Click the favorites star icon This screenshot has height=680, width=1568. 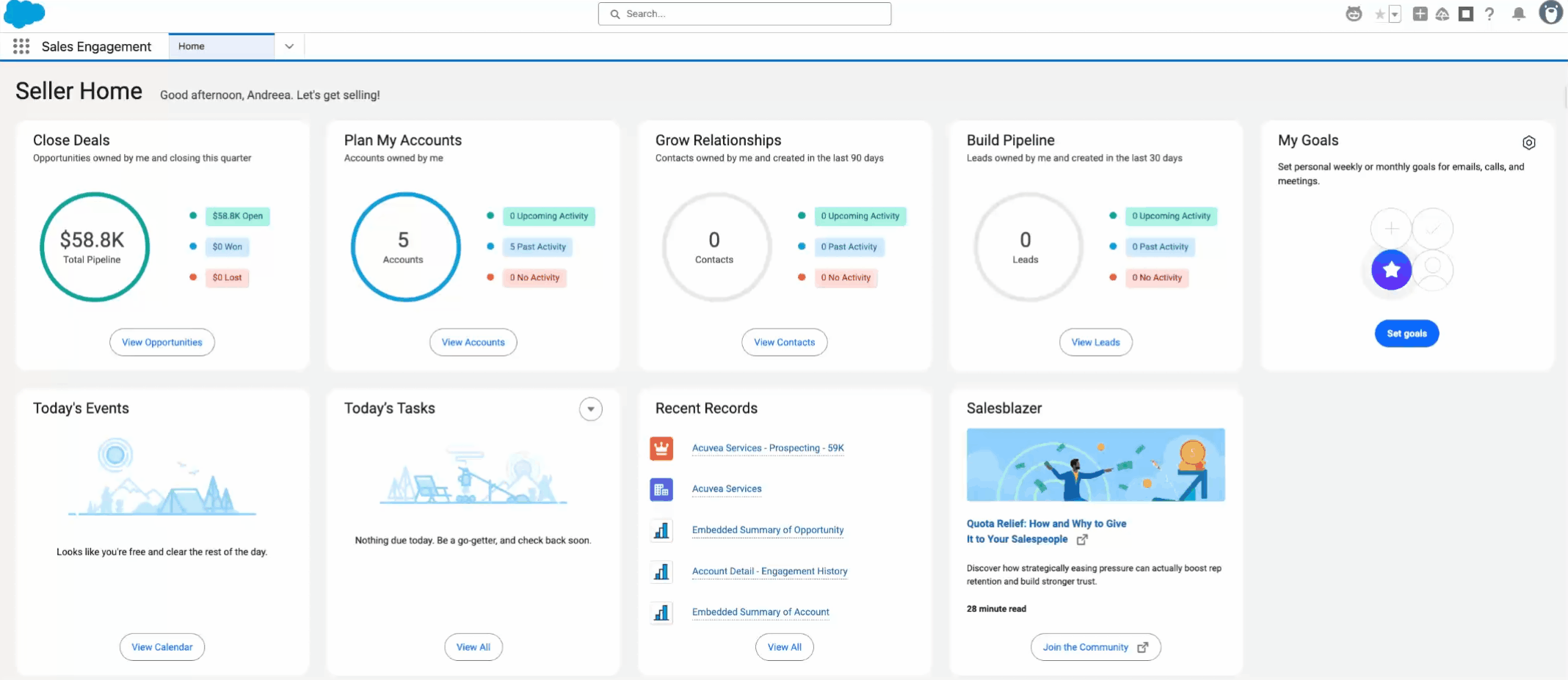1379,14
